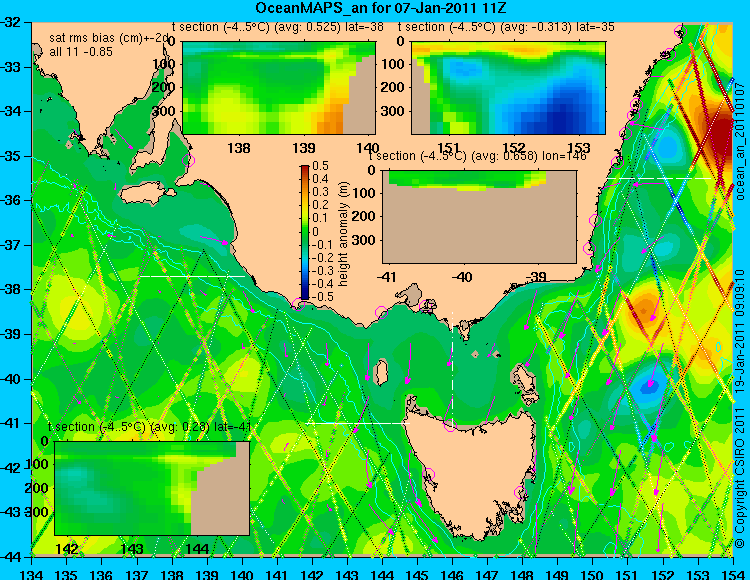
Task: Click the longitude 134 label on the bottom axis
Action: pyautogui.click(x=32, y=574)
